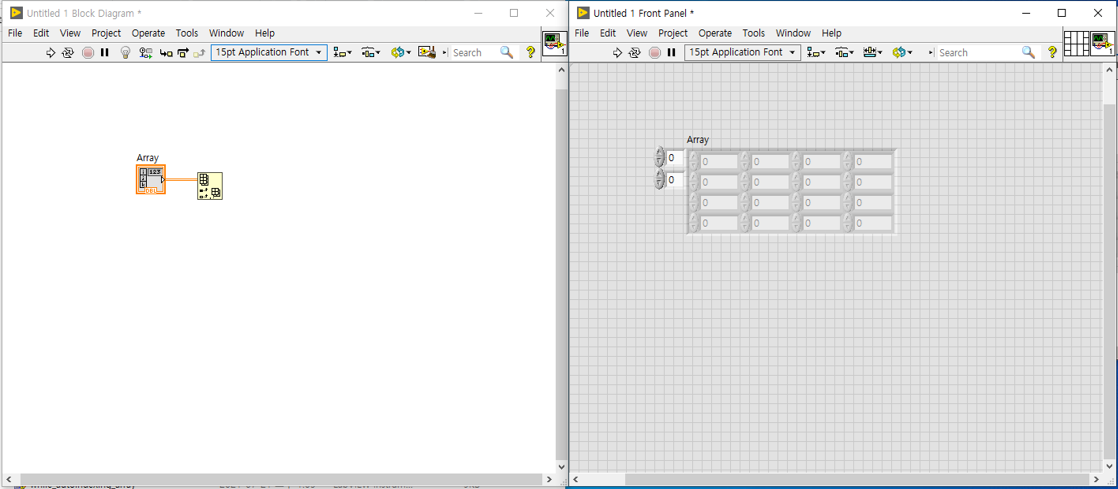Open Tools menu in Block Diagram window
1118x489 pixels.
click(187, 33)
